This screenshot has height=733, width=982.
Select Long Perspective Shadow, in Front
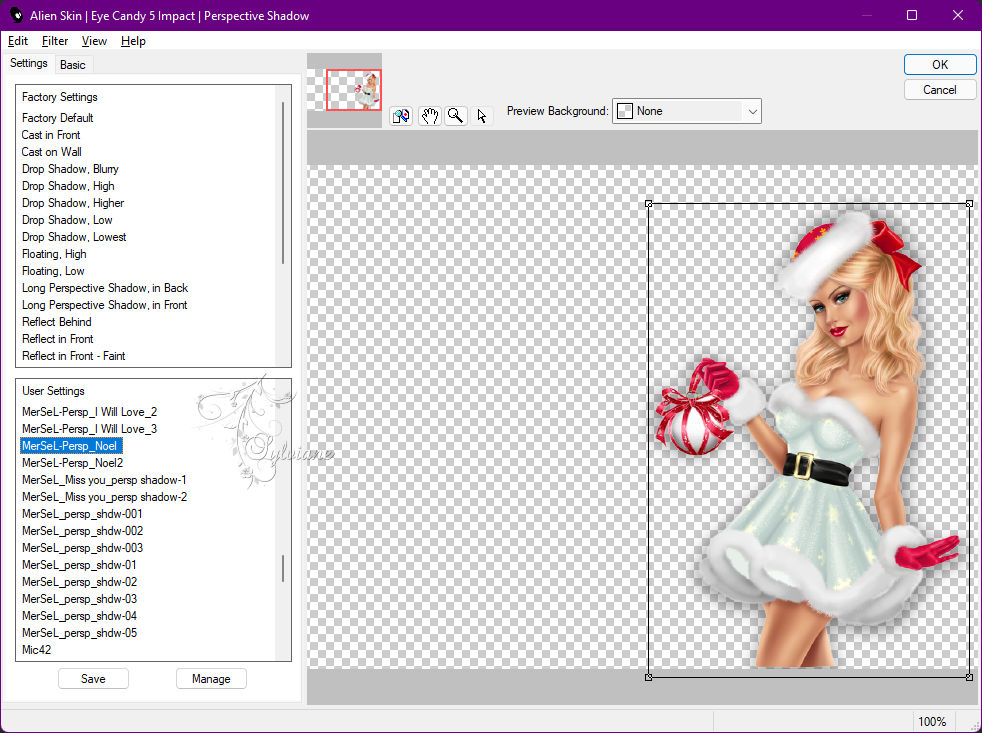pos(105,304)
